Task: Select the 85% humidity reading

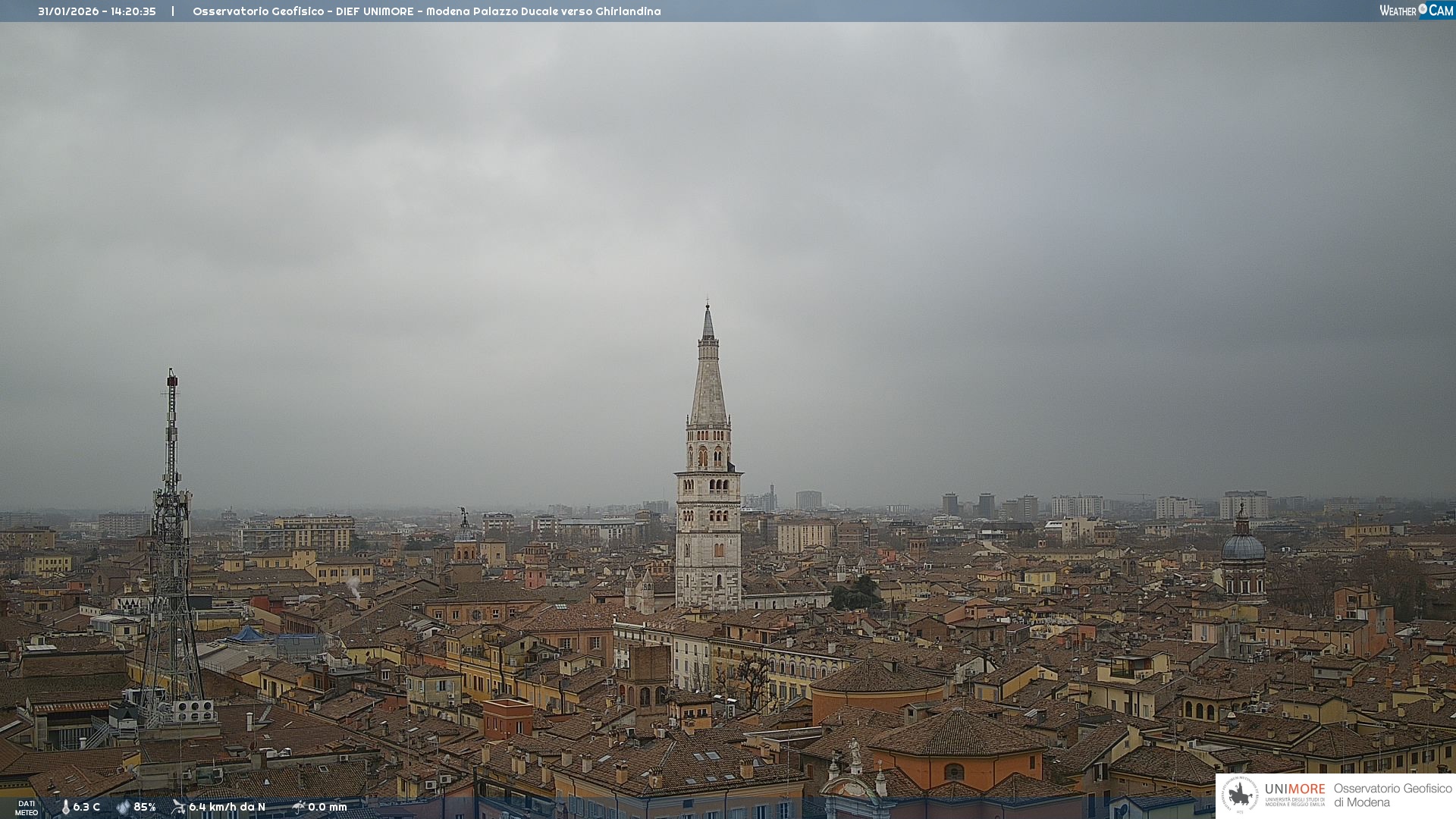Action: pyautogui.click(x=145, y=807)
